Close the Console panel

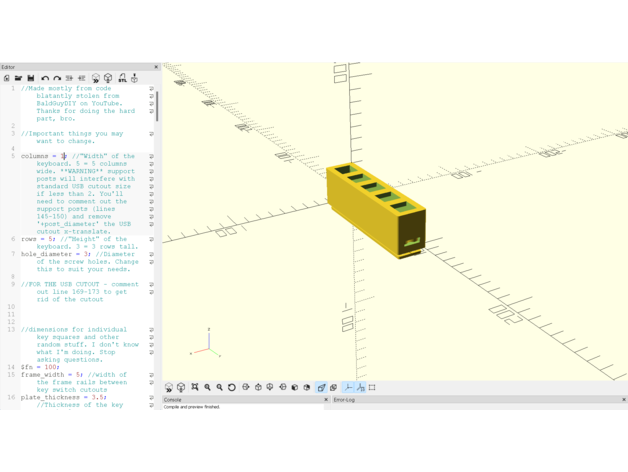pyautogui.click(x=326, y=400)
